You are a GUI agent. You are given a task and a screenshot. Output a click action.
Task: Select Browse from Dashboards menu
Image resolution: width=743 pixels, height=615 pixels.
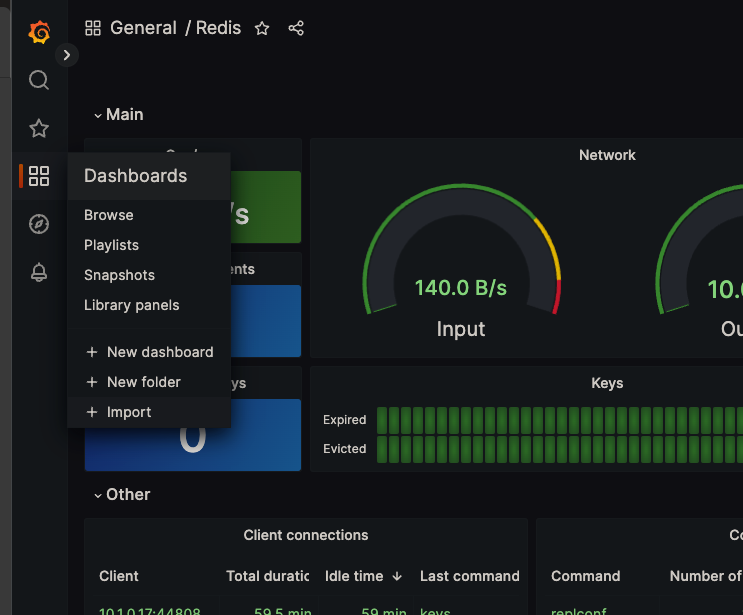pos(109,215)
